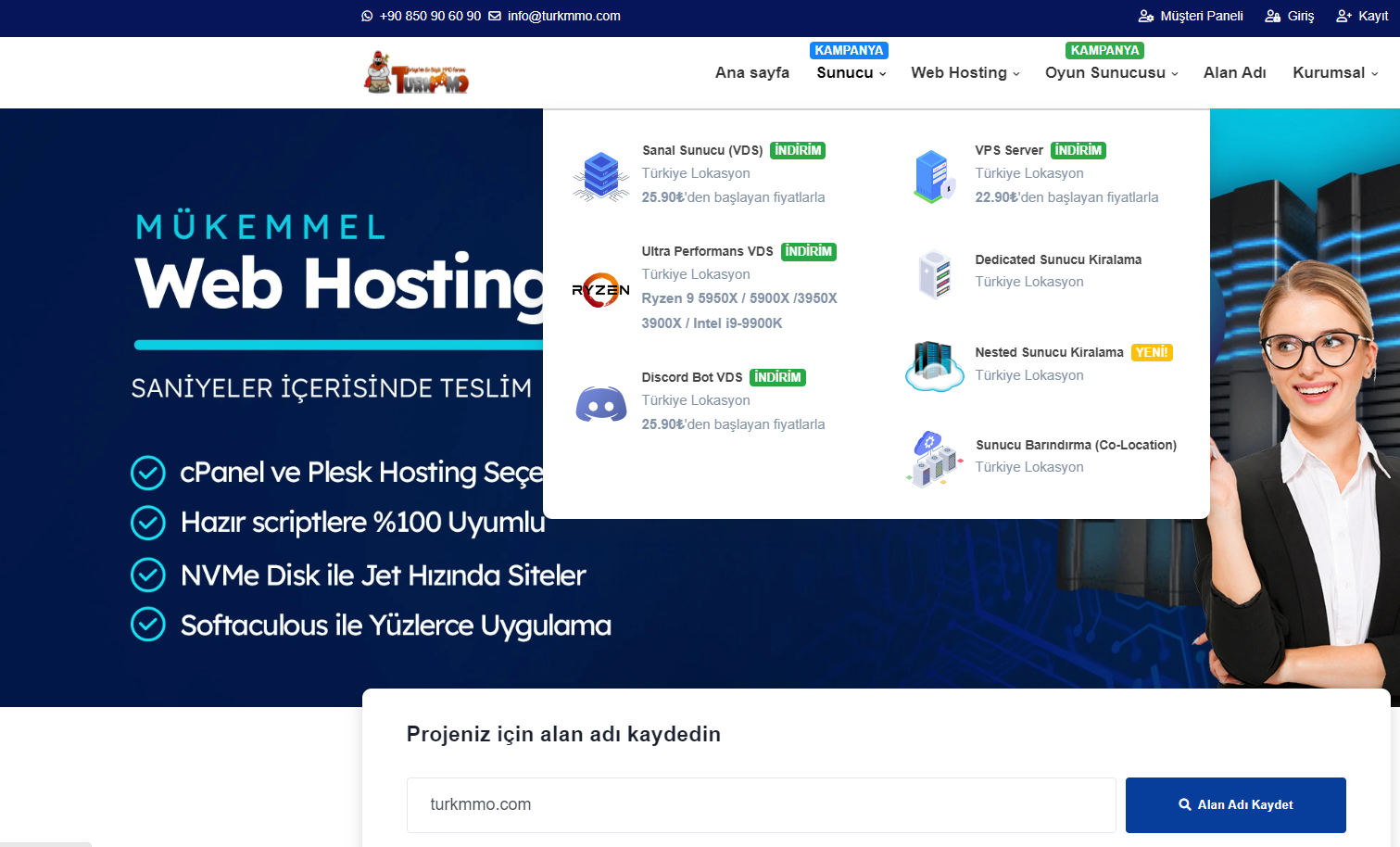Open Sunucu Barındırma (Co-Location) entry
Viewport: 1400px width, 847px height.
click(x=1076, y=445)
